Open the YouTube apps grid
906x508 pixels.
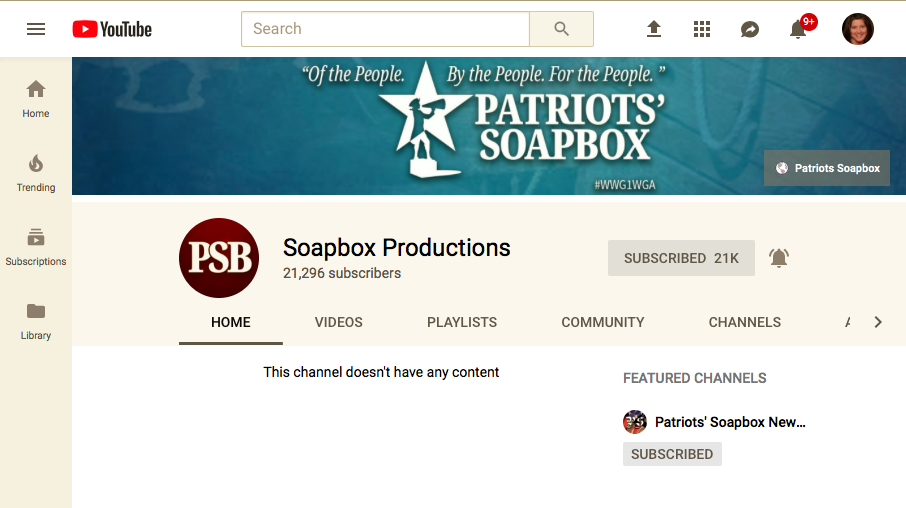tap(701, 29)
